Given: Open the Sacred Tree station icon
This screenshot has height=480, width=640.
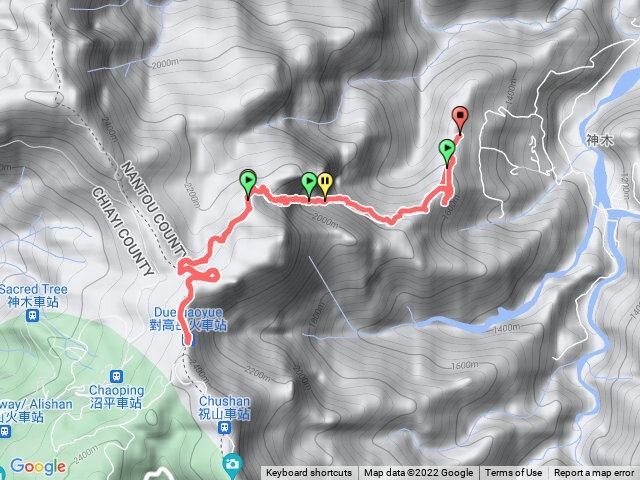Looking at the screenshot, I should pos(32,316).
